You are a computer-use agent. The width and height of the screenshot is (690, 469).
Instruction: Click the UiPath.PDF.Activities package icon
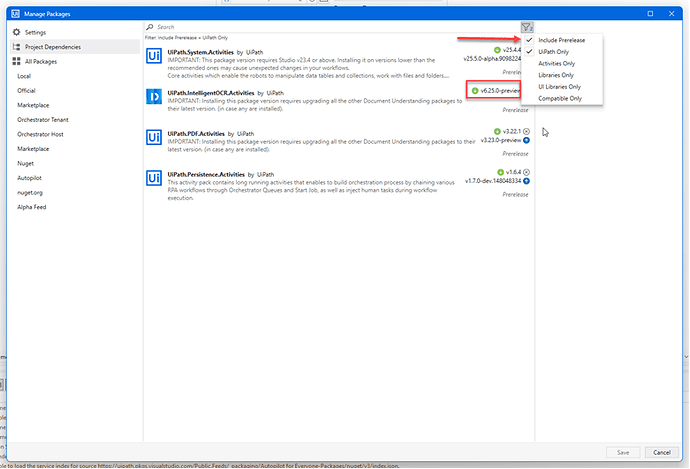pos(154,137)
